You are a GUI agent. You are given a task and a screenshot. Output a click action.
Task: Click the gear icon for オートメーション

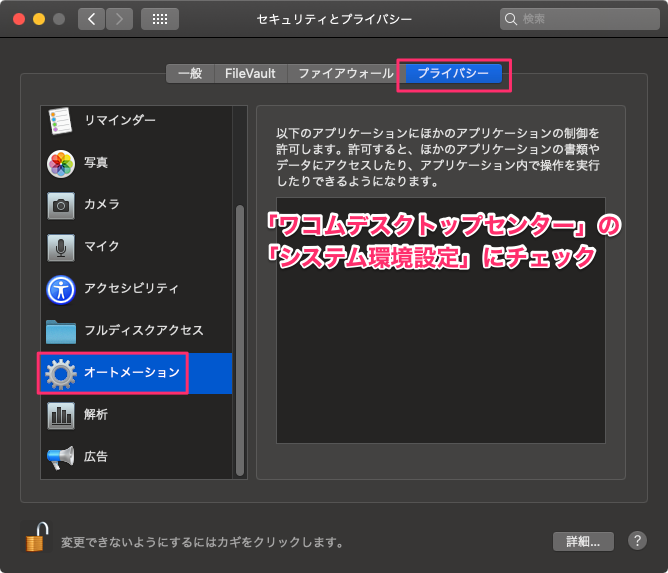[x=60, y=374]
